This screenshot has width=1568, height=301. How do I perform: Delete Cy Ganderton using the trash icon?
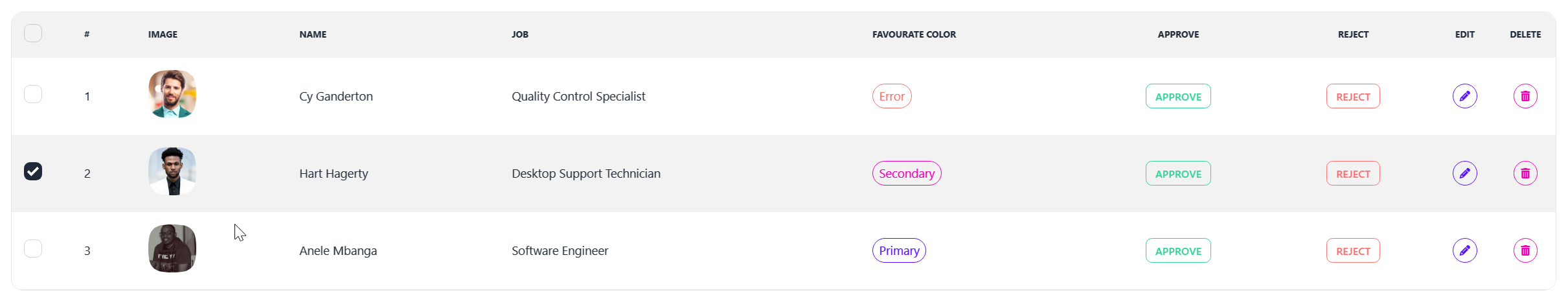pyautogui.click(x=1525, y=96)
